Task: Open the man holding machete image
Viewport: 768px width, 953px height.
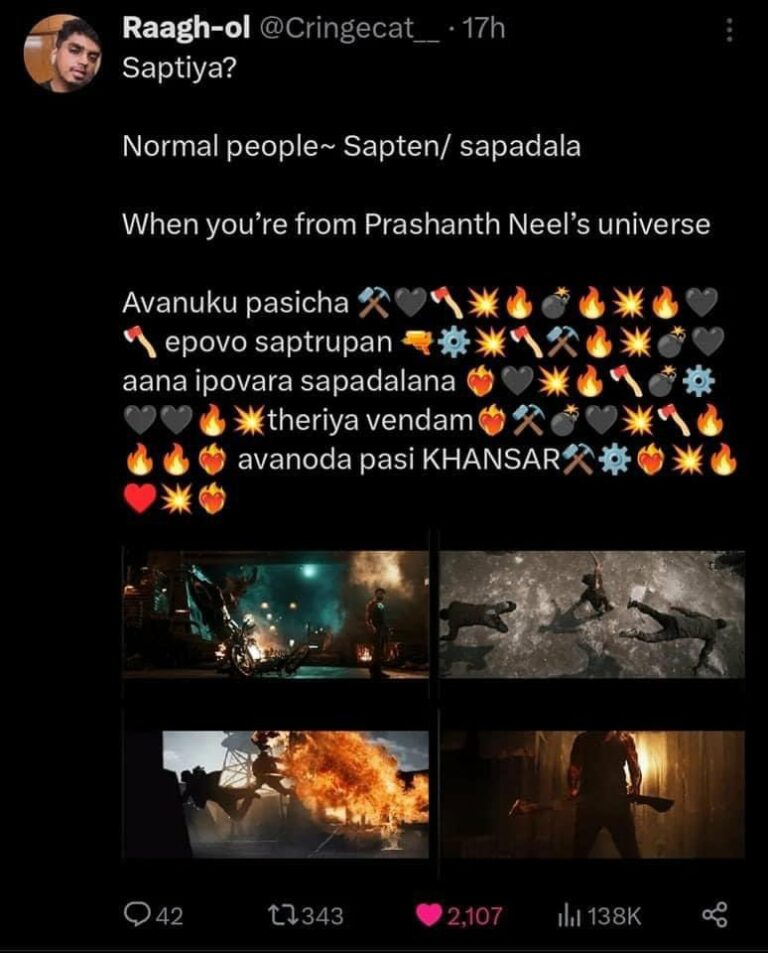Action: click(x=592, y=794)
